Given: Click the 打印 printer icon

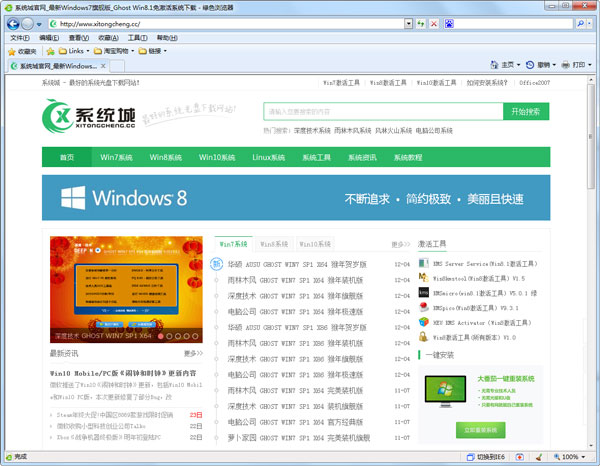Looking at the screenshot, I should (x=566, y=65).
